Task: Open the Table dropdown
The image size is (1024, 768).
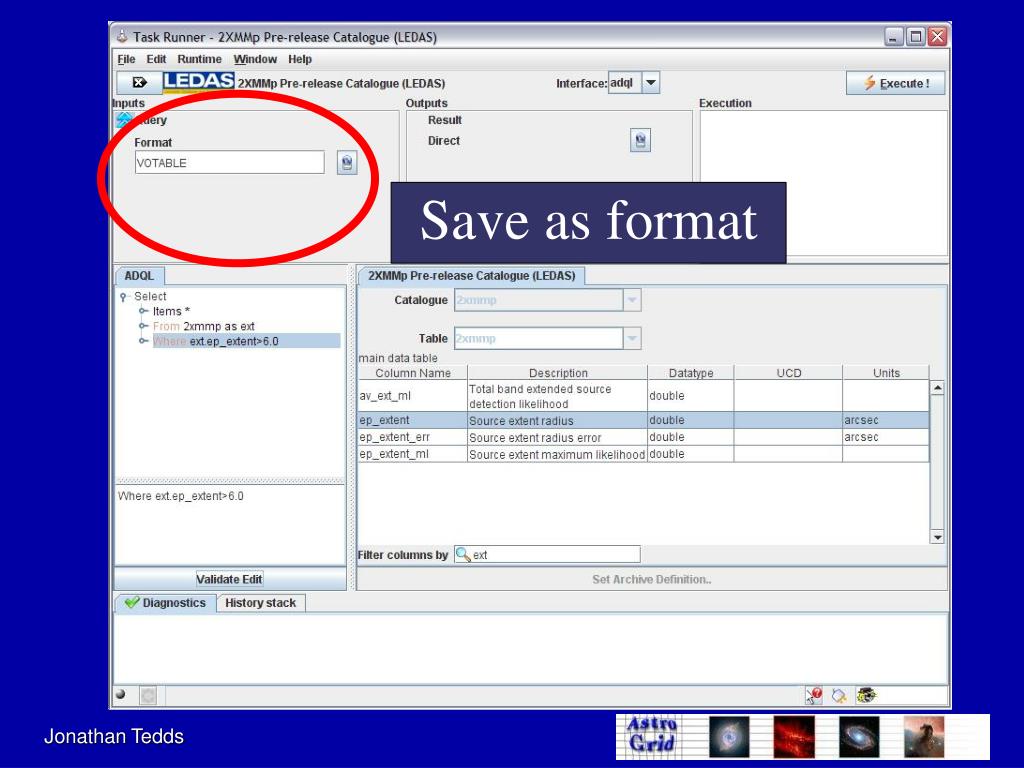Action: 632,338
